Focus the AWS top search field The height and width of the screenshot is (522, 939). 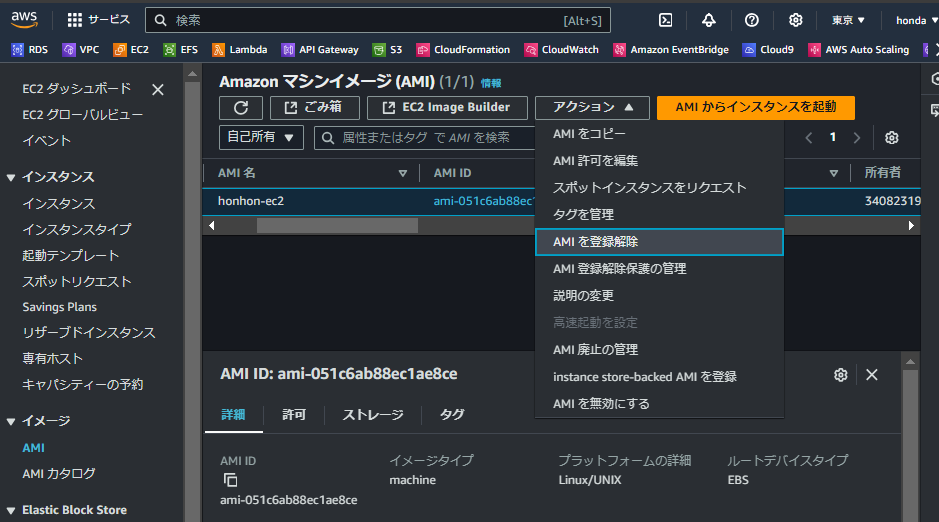[378, 20]
